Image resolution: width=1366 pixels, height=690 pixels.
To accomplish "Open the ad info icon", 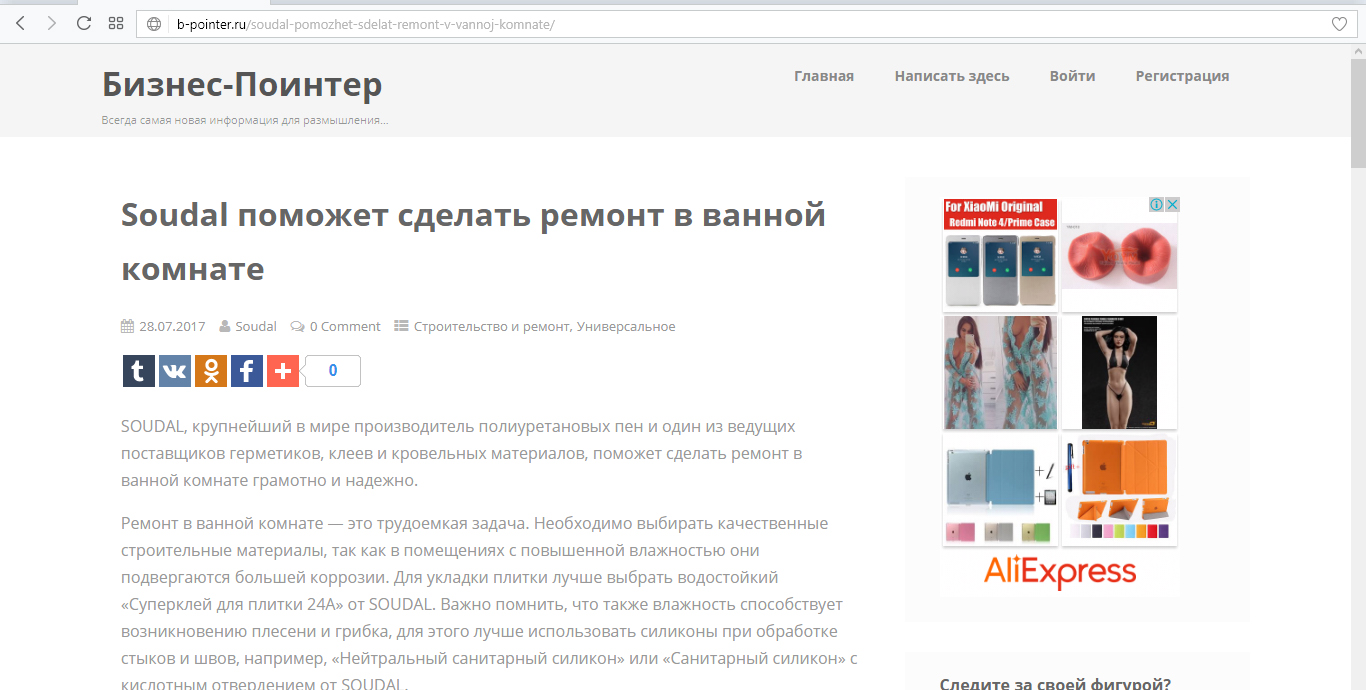I will point(1156,204).
